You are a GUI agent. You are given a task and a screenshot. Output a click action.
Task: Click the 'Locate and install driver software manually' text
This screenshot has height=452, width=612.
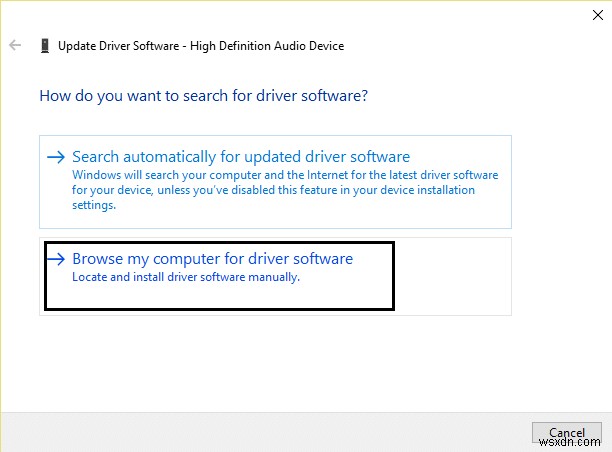(186, 277)
